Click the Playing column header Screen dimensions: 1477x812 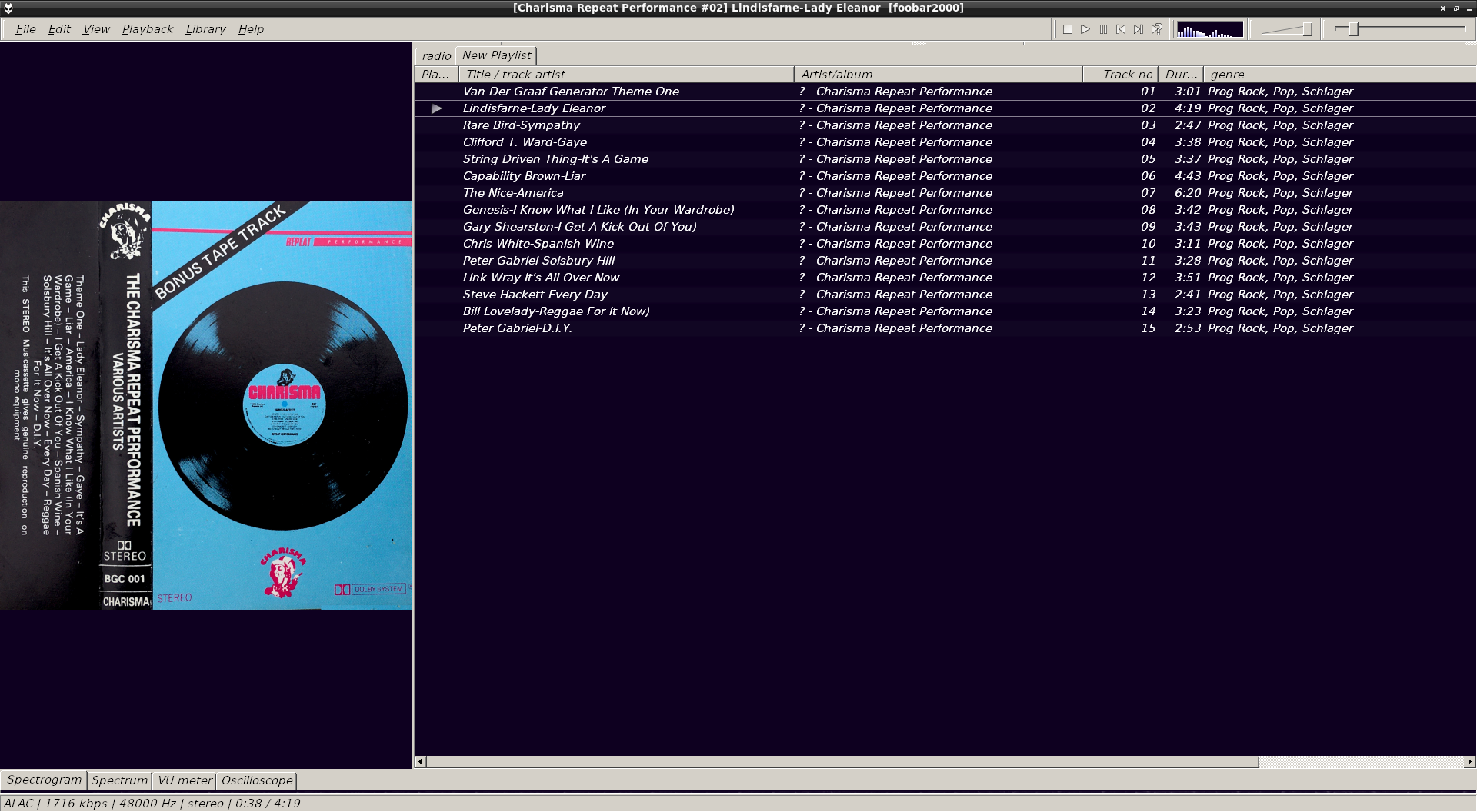436,75
